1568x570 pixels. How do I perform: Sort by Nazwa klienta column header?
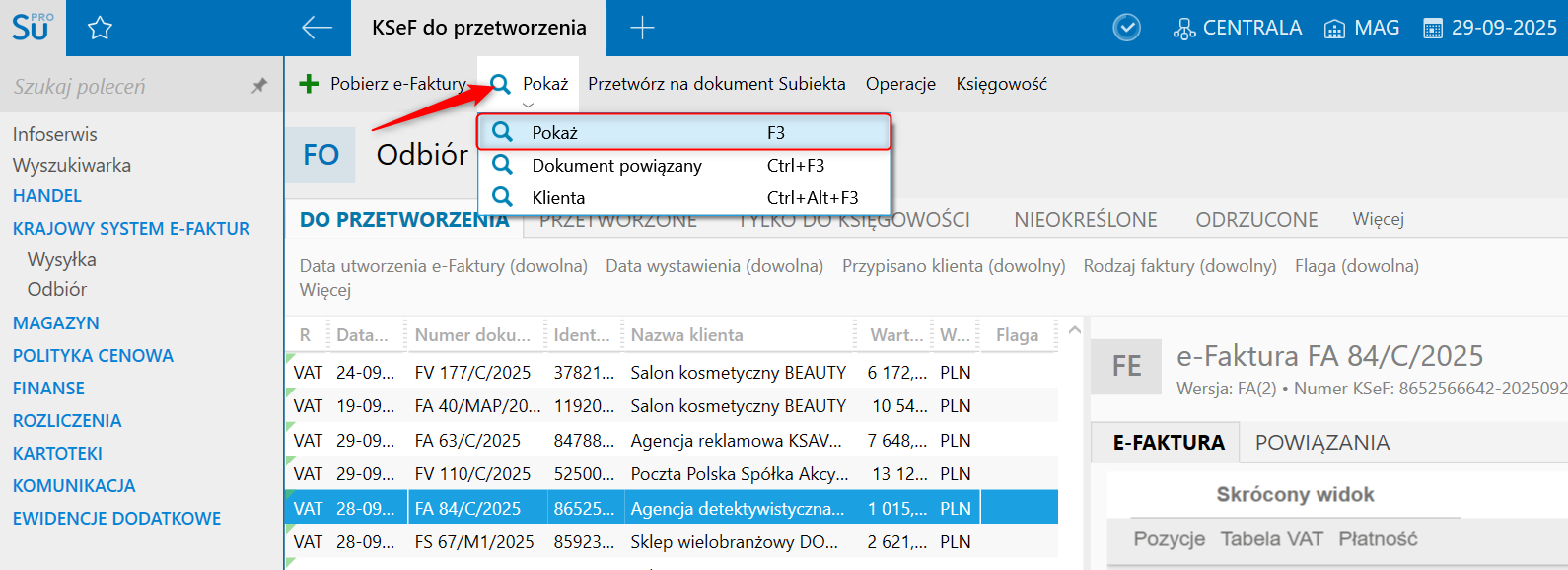click(x=740, y=335)
